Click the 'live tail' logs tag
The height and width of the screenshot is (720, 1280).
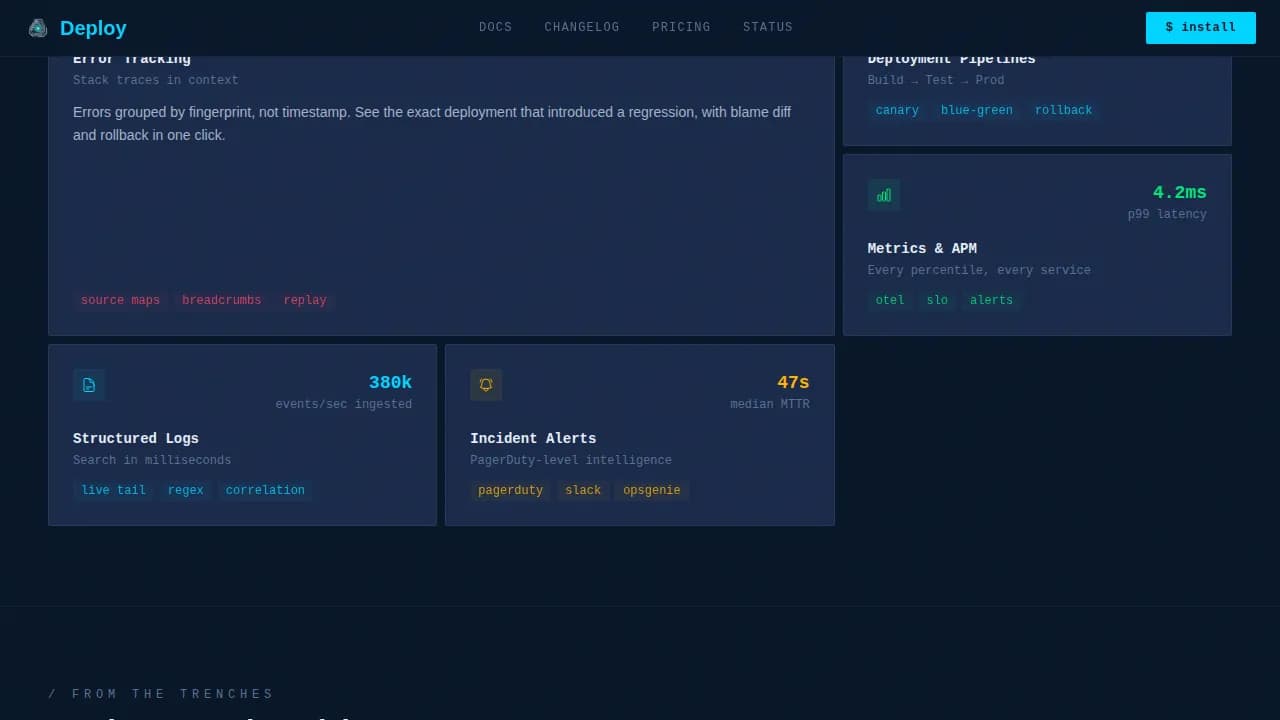113,490
